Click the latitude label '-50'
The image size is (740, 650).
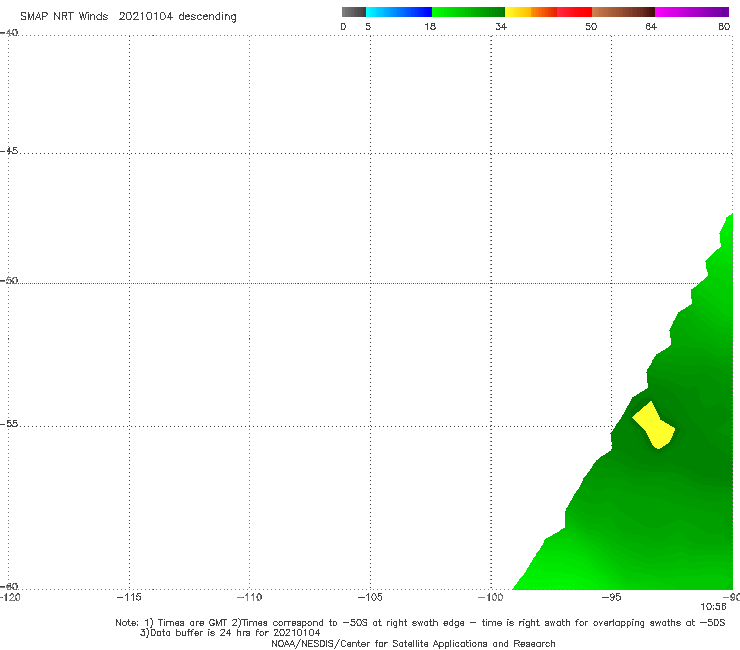click(9, 281)
